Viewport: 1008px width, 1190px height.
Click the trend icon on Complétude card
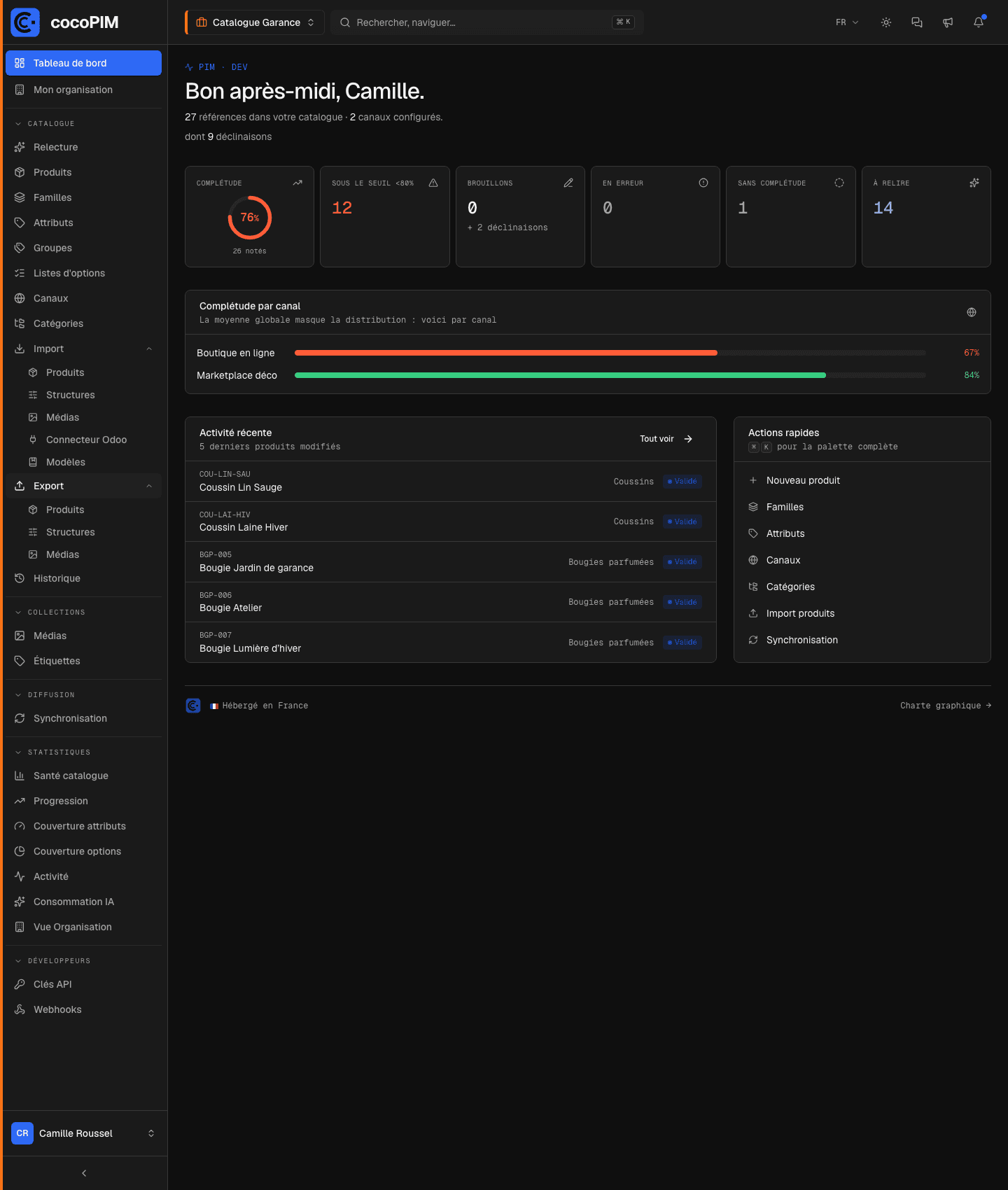coord(297,183)
